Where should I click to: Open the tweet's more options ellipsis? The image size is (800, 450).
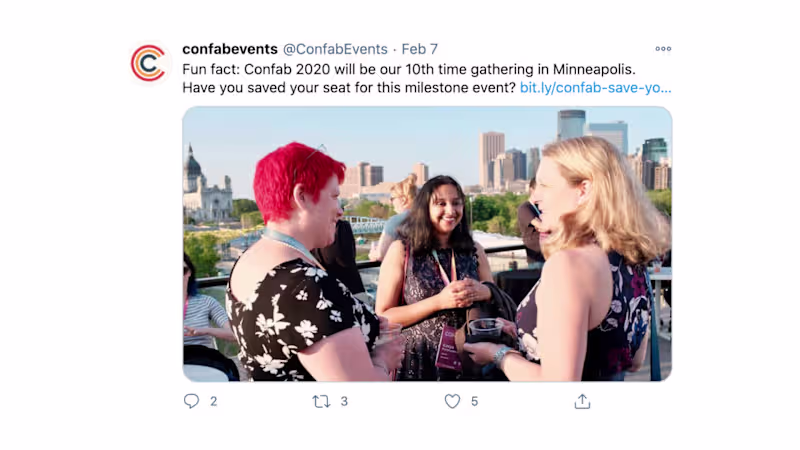click(x=663, y=49)
